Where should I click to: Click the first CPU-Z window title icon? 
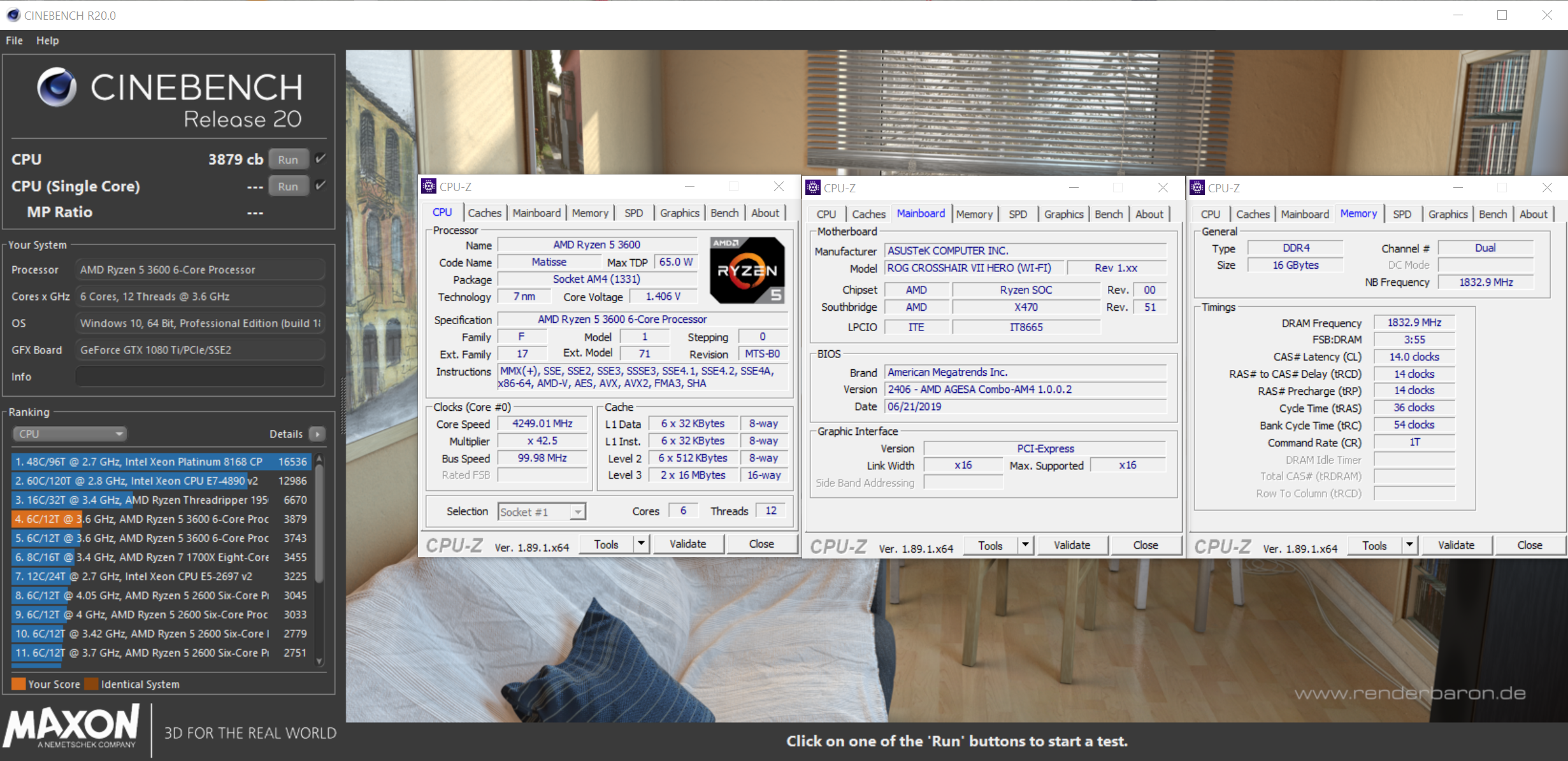[x=429, y=187]
